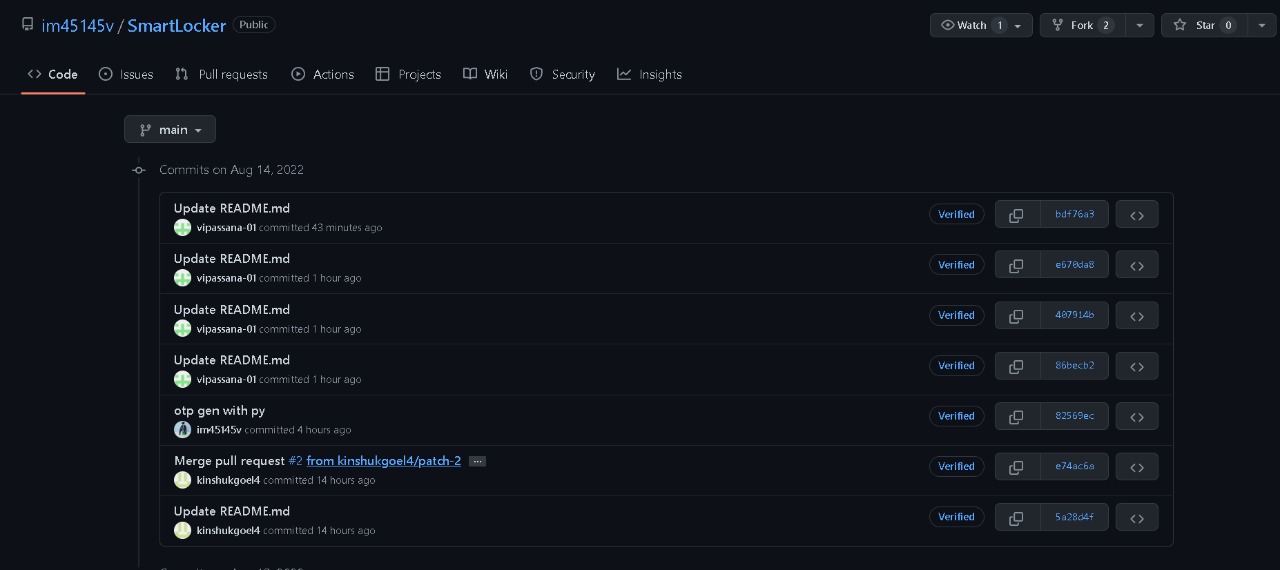Open commit hash 407914b
1280x570 pixels.
tap(1074, 315)
